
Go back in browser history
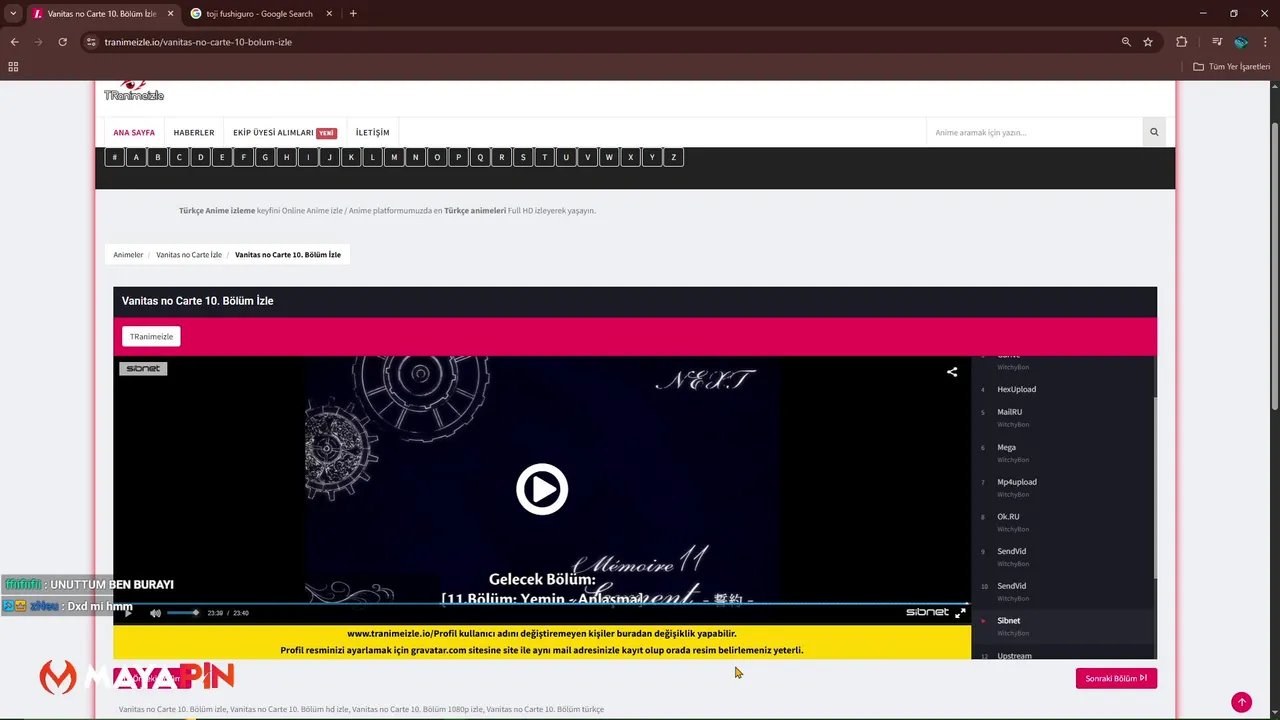click(x=14, y=42)
